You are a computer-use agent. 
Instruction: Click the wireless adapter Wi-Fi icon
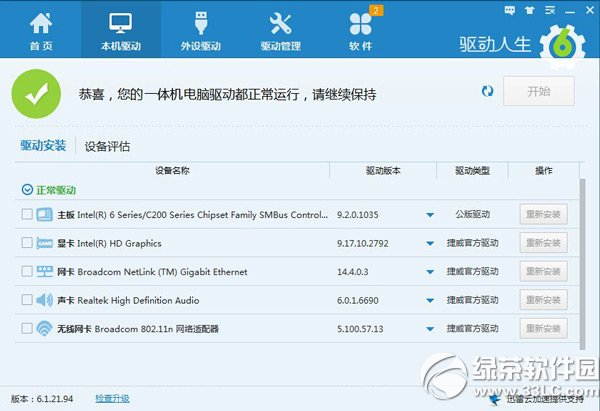(x=44, y=328)
